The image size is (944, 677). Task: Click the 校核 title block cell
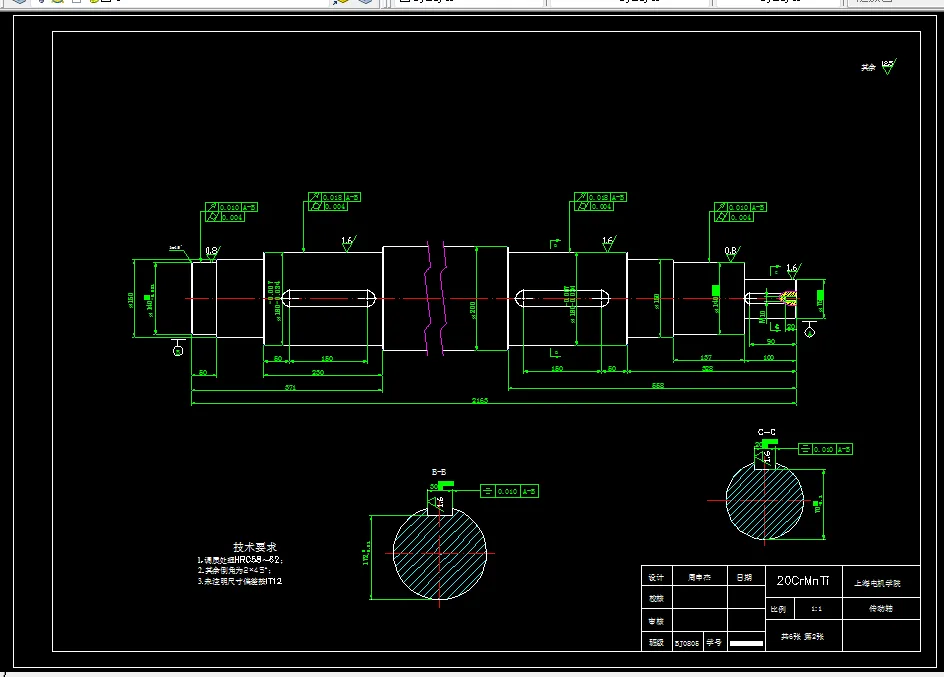pos(656,599)
